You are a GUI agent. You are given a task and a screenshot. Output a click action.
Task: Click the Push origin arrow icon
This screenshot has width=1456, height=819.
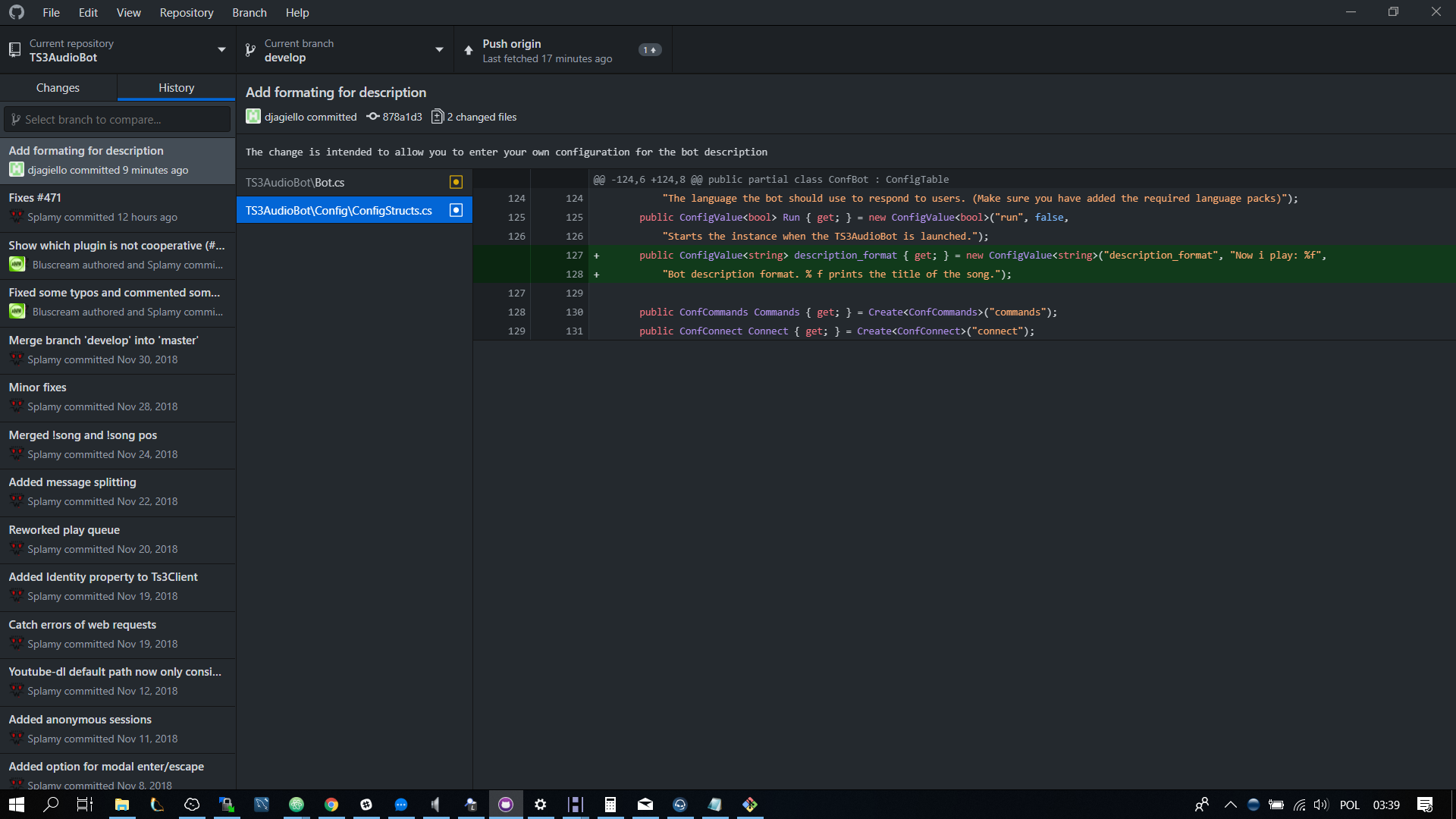click(x=468, y=49)
